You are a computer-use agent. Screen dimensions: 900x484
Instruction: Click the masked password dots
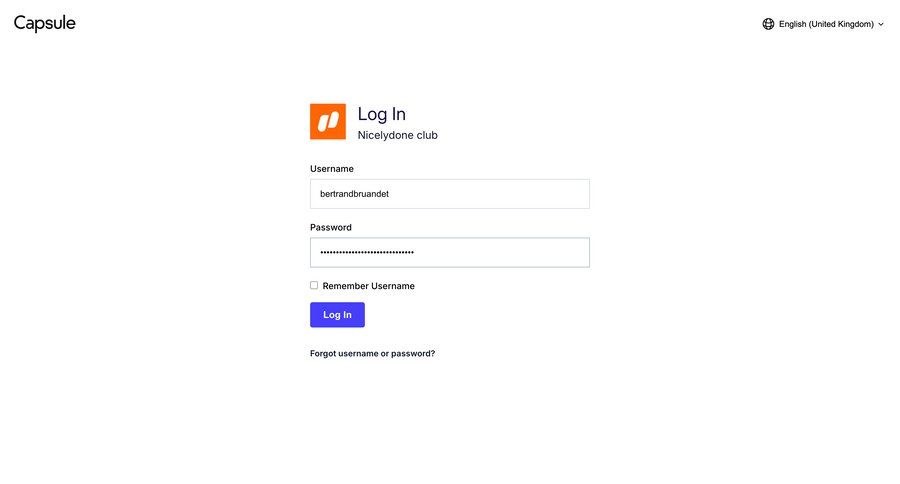coord(367,253)
